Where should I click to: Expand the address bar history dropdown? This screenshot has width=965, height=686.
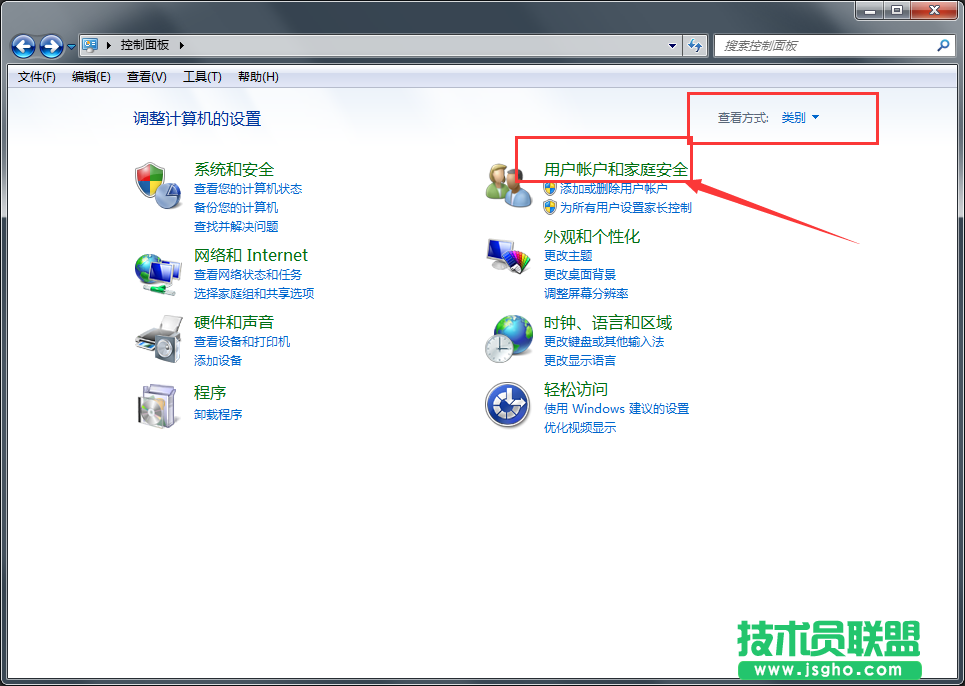click(671, 46)
